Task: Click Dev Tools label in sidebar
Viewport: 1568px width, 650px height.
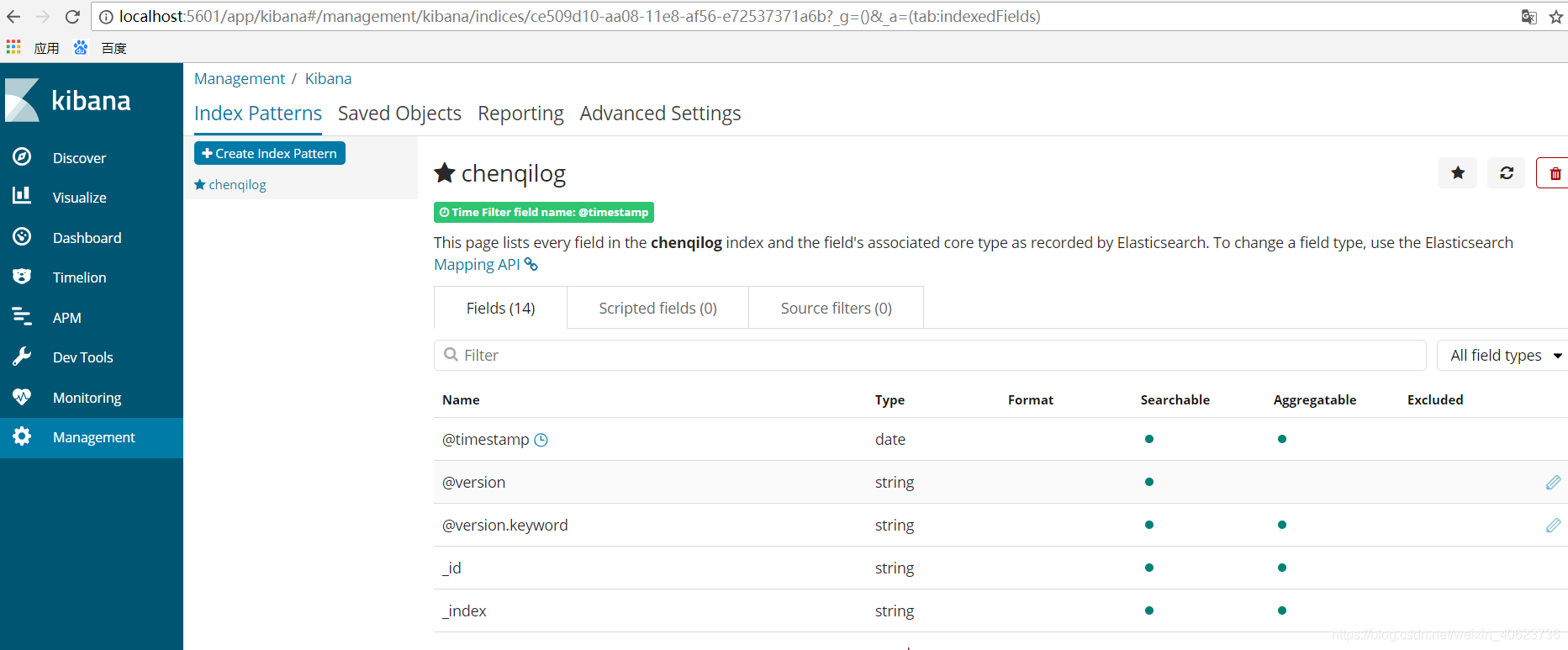Action: (x=82, y=357)
